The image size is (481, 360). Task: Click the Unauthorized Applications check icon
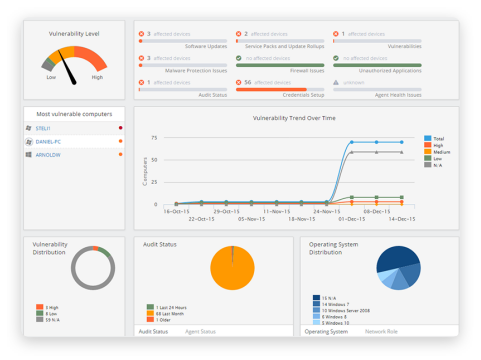pyautogui.click(x=336, y=58)
